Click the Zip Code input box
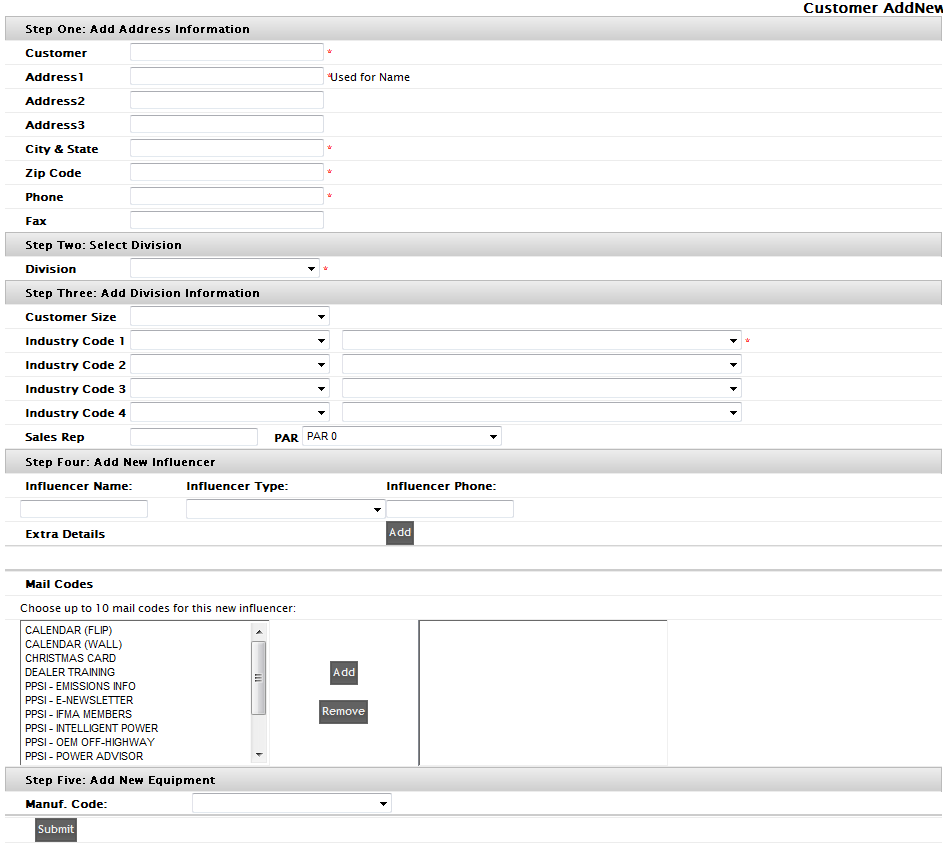 tap(227, 173)
